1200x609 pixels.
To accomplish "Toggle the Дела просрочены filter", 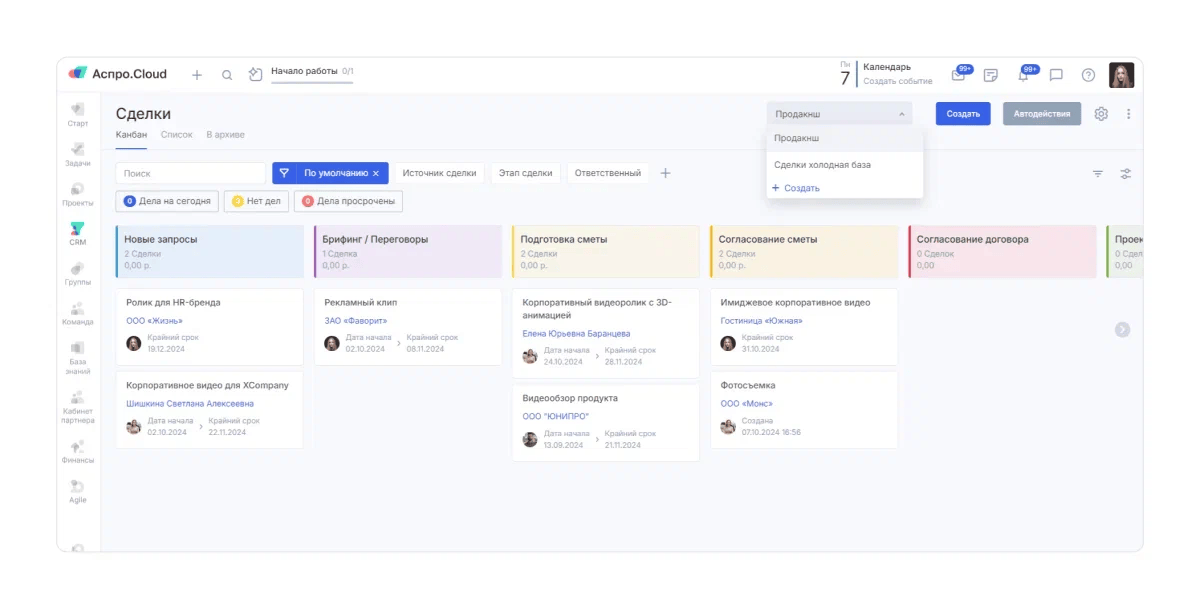I will (x=348, y=201).
